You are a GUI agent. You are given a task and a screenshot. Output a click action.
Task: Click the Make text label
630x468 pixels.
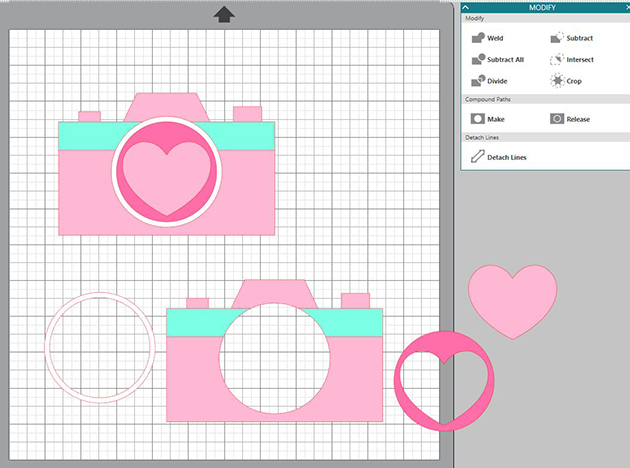496,119
